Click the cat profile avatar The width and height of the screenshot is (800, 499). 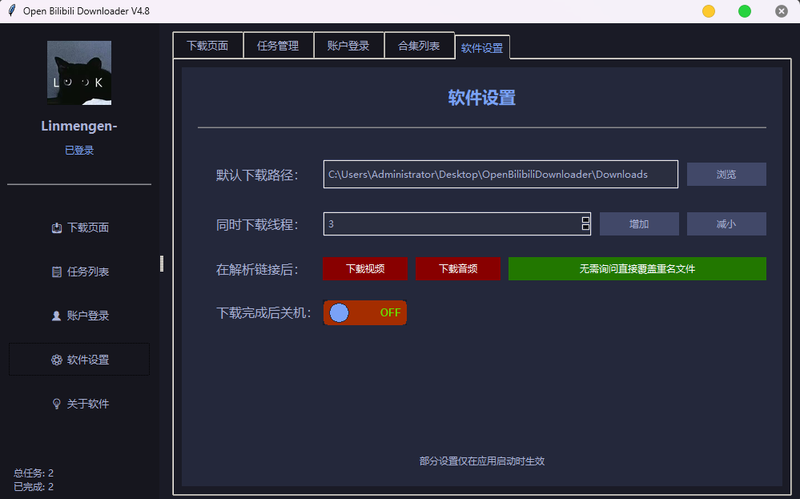click(x=79, y=73)
